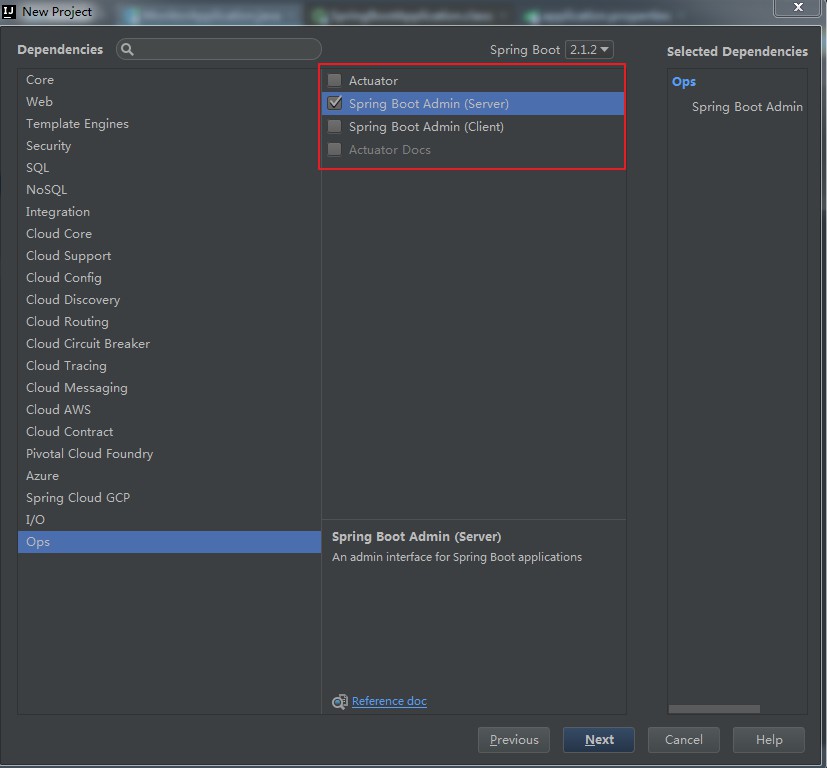Click the Previous button
Screen dimensions: 827x768
click(514, 740)
